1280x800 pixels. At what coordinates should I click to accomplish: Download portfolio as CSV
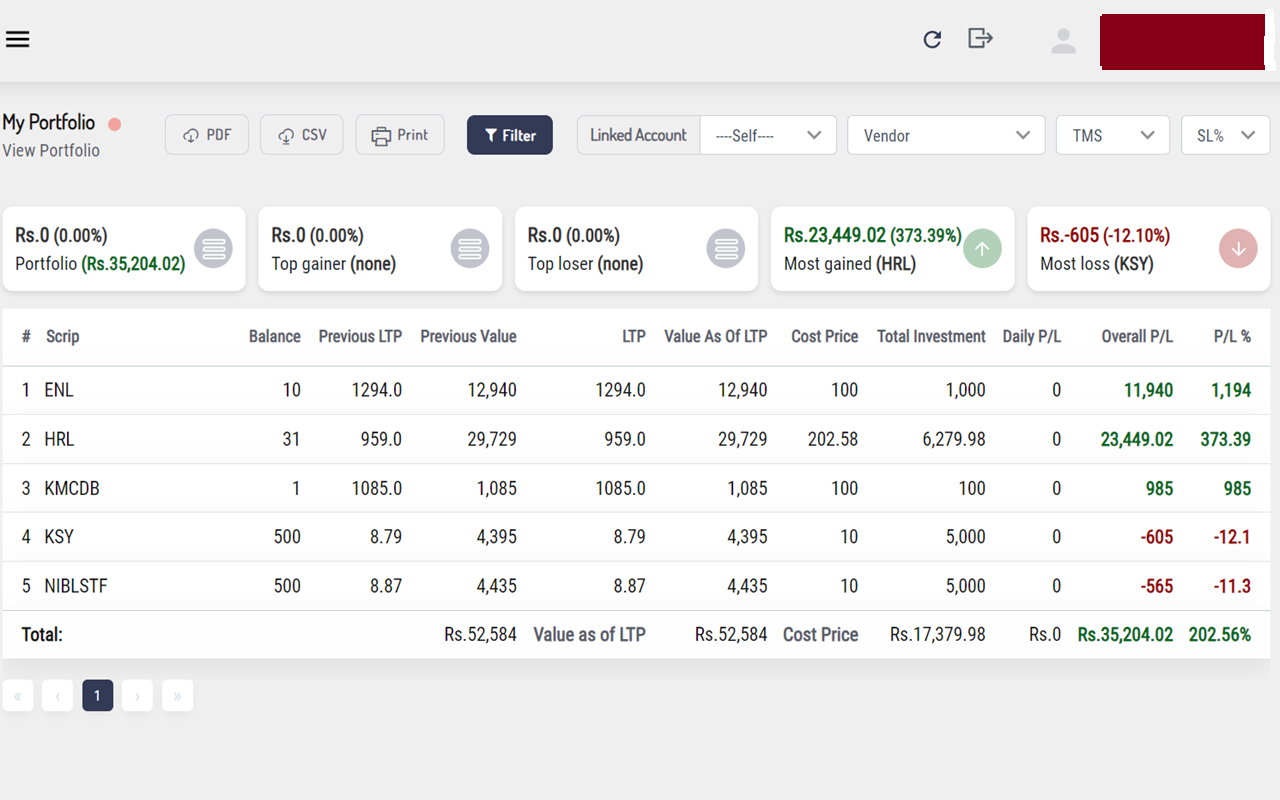pyautogui.click(x=302, y=135)
